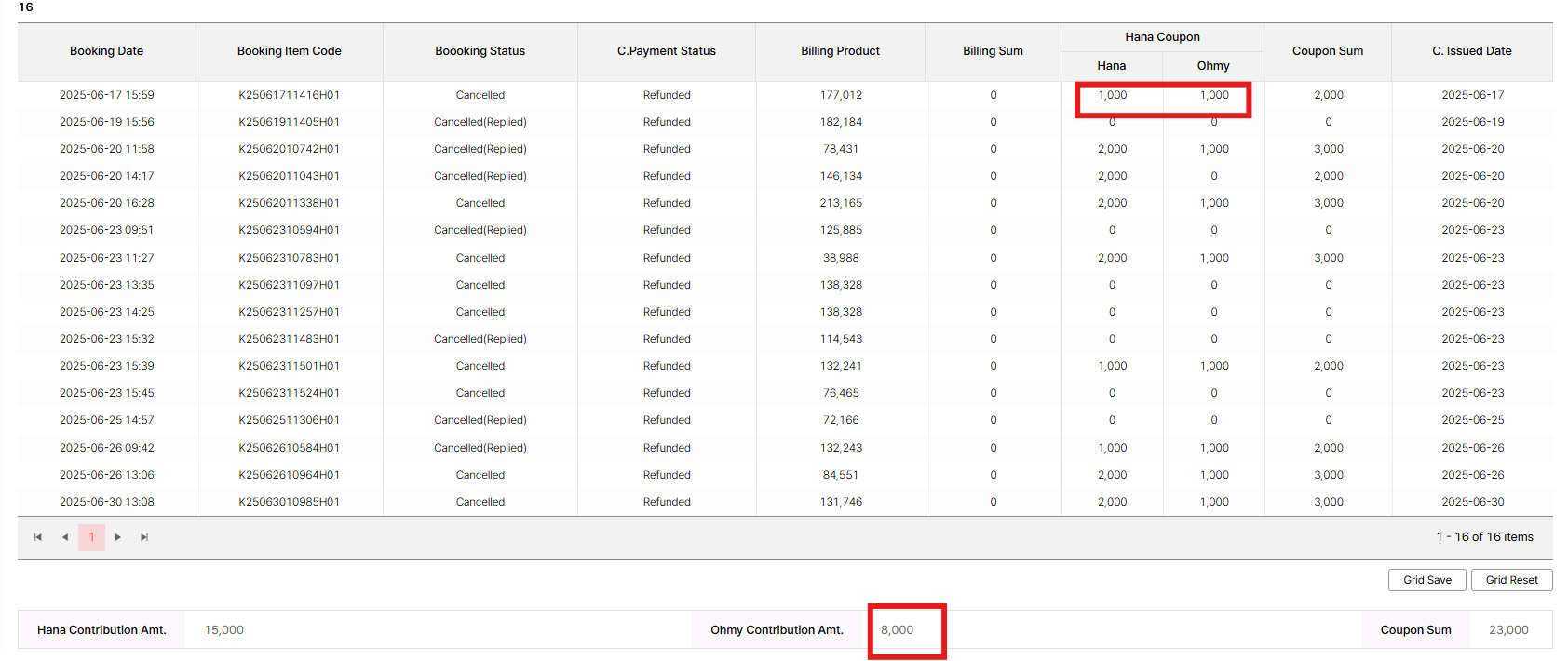
Task: Go to next page arrow
Action: pyautogui.click(x=118, y=537)
